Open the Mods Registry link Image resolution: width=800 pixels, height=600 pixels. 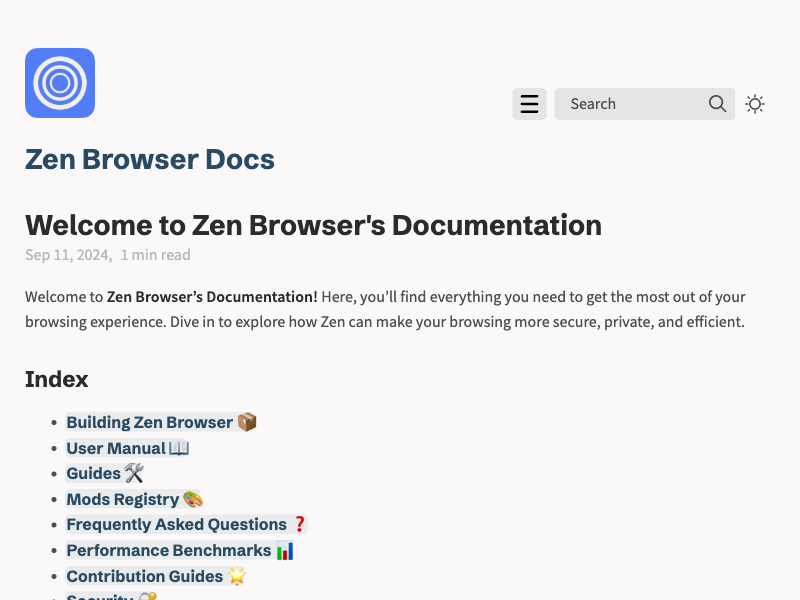tap(135, 499)
